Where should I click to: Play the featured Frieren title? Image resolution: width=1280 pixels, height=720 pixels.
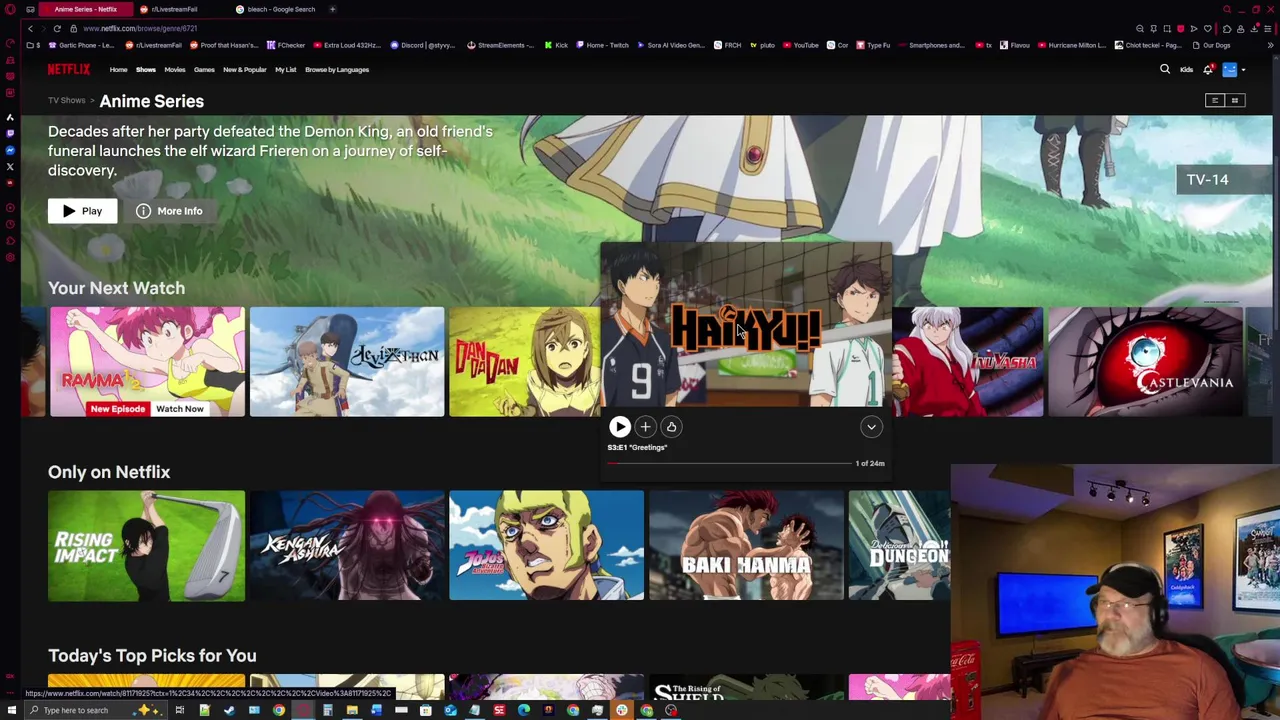click(82, 211)
